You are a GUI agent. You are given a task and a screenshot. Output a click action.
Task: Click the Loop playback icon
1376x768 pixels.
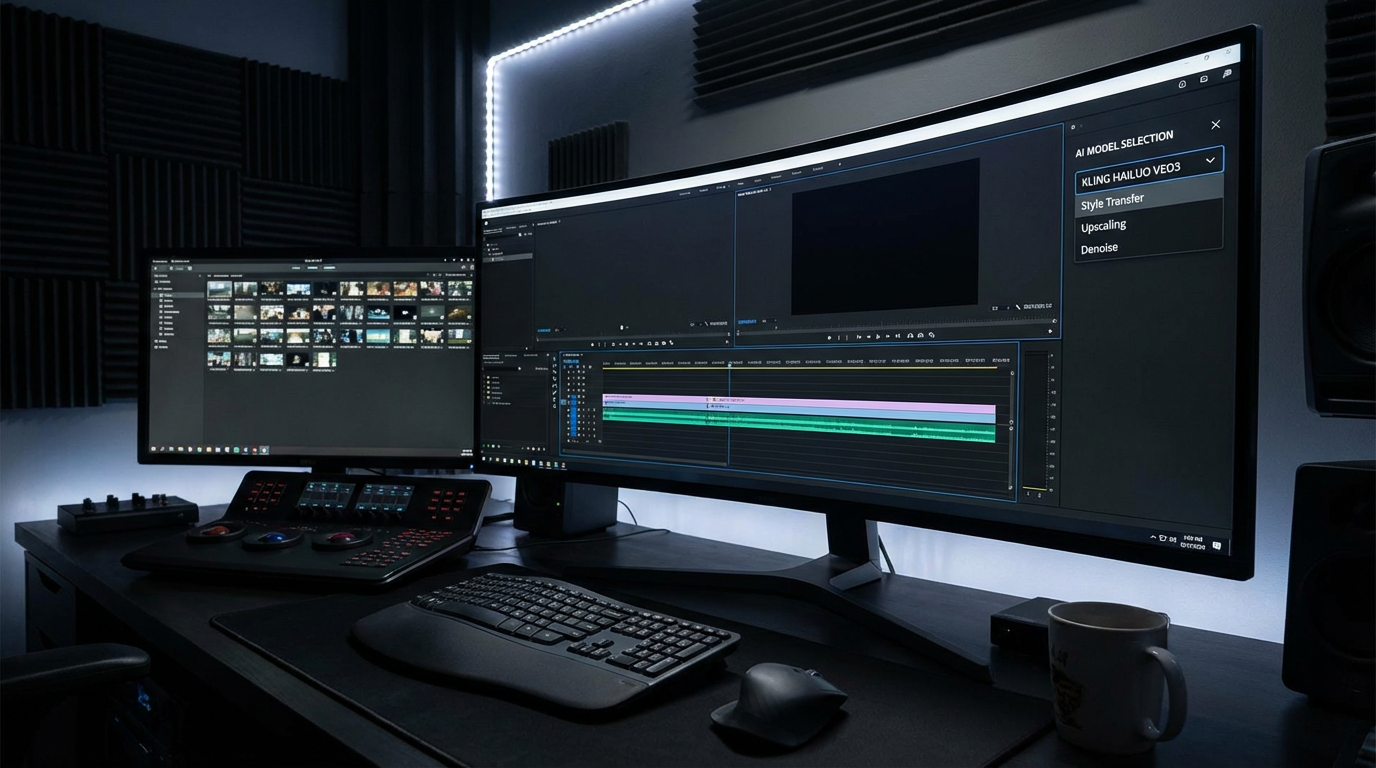910,337
